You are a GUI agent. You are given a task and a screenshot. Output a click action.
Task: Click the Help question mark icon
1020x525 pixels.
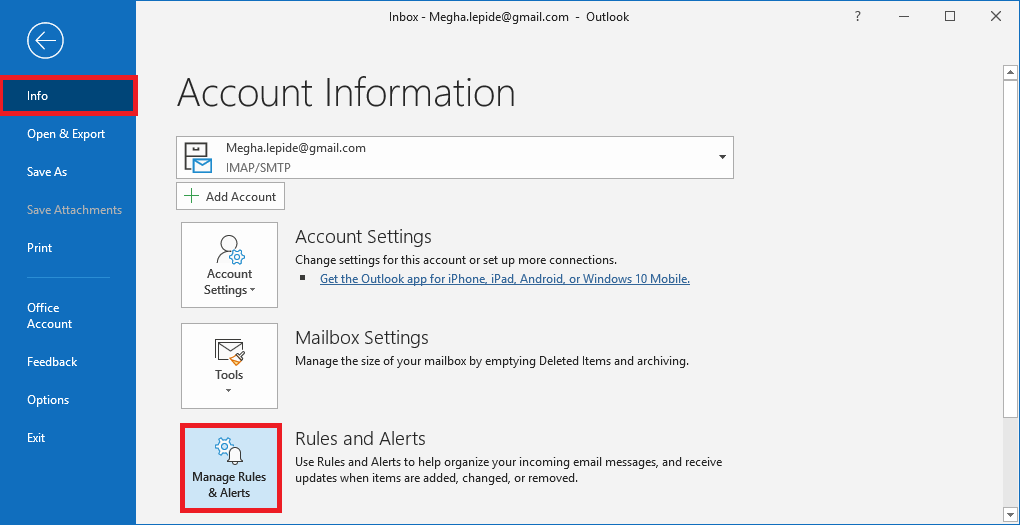tap(858, 17)
